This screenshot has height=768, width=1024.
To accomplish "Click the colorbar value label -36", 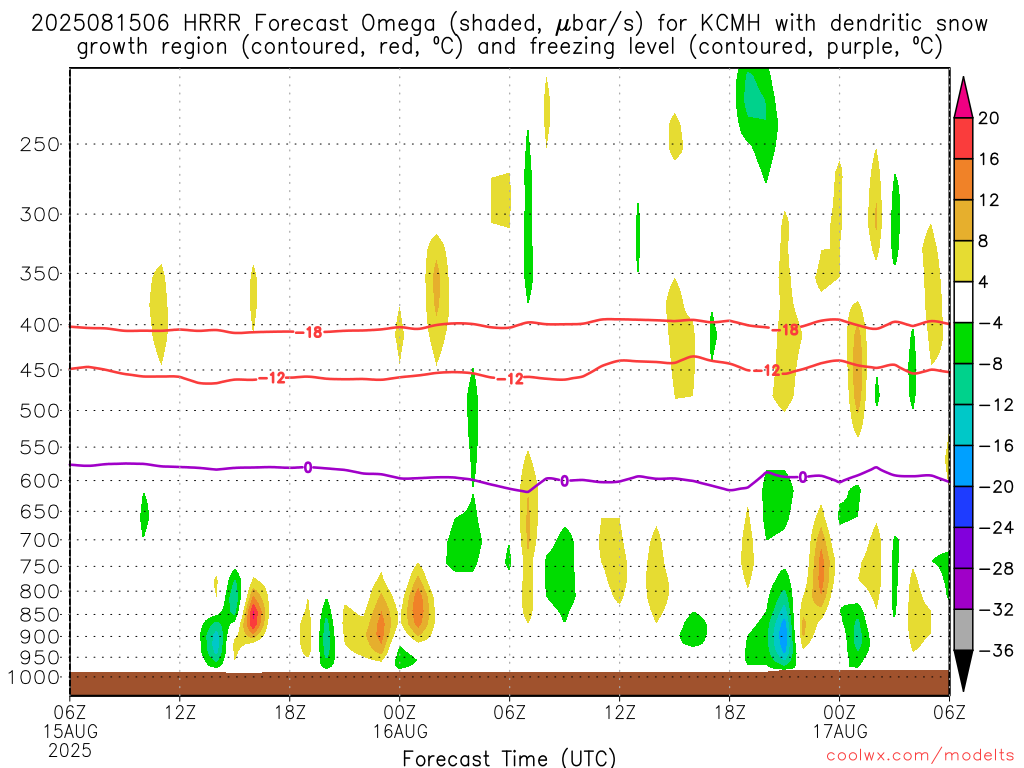I will point(996,650).
